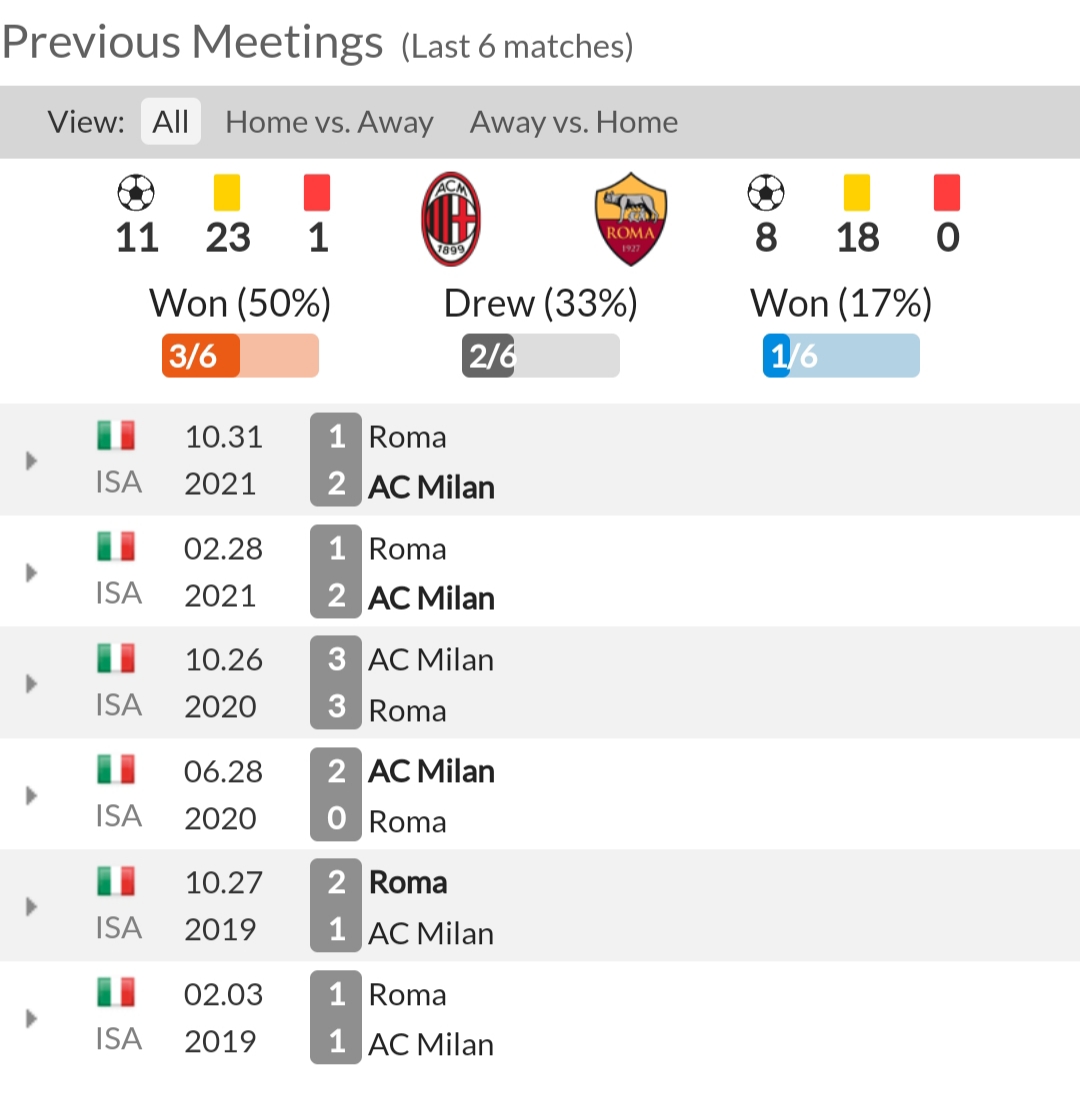Switch to Away vs. Home view
Viewport: 1080px width, 1101px height.
pyautogui.click(x=574, y=122)
